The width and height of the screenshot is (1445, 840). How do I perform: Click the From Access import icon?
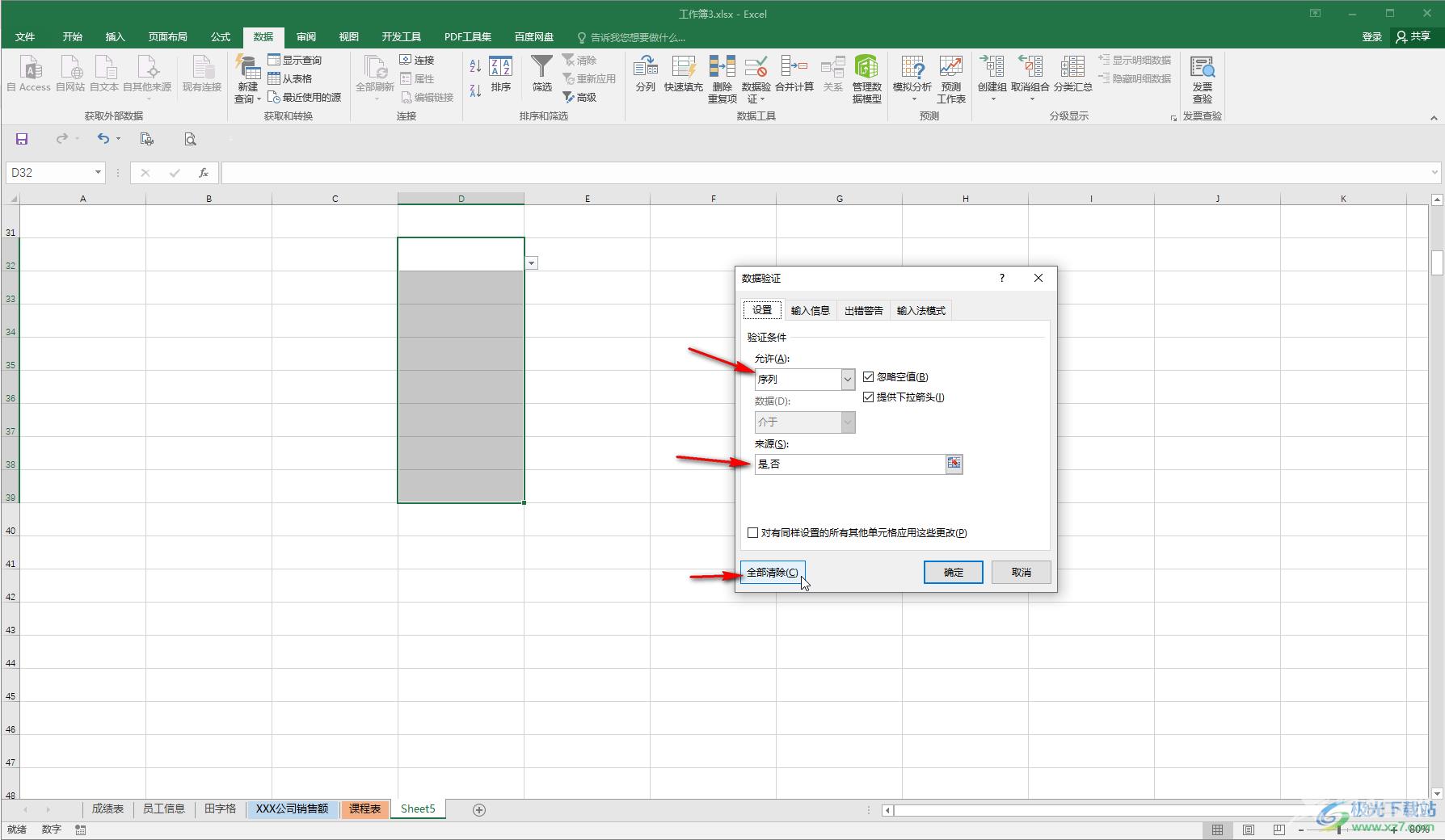[29, 73]
